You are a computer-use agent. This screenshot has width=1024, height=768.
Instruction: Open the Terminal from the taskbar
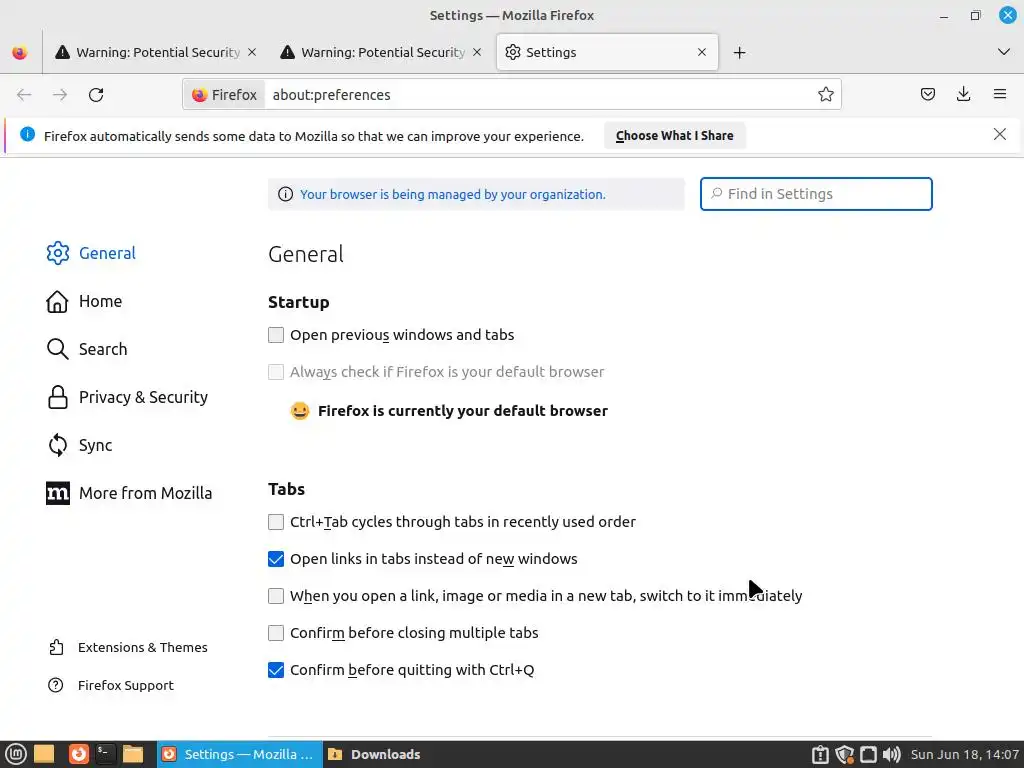click(x=105, y=754)
